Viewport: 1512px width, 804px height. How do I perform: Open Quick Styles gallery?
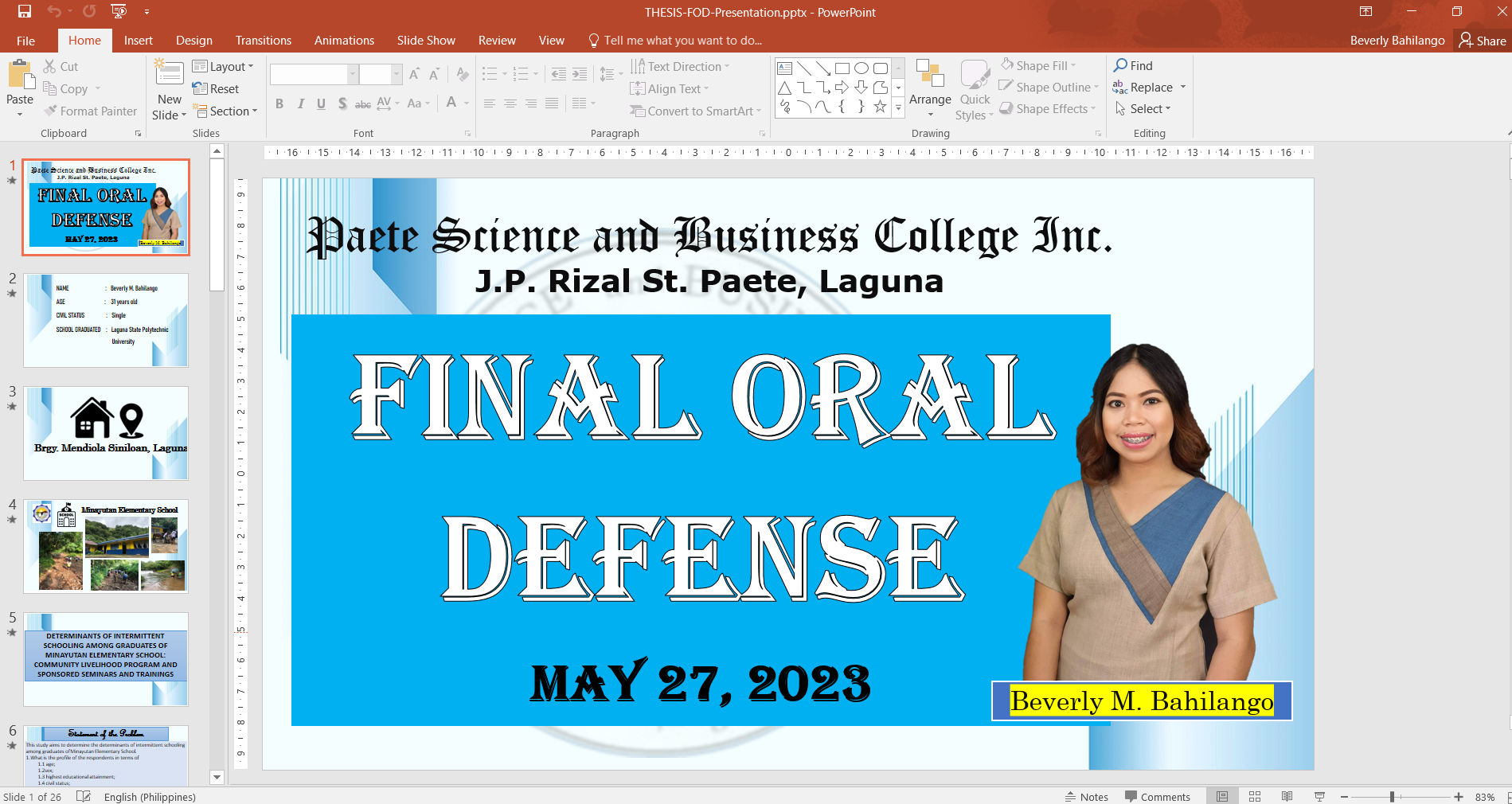point(975,89)
